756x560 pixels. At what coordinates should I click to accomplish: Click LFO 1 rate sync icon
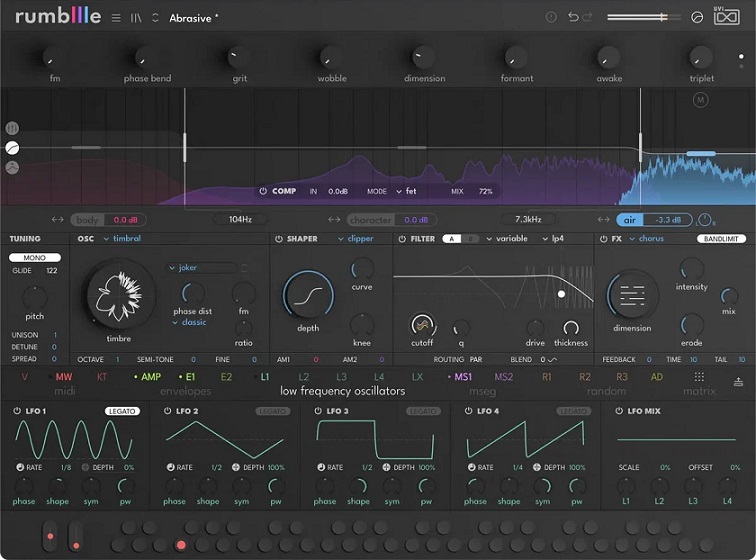pos(20,467)
